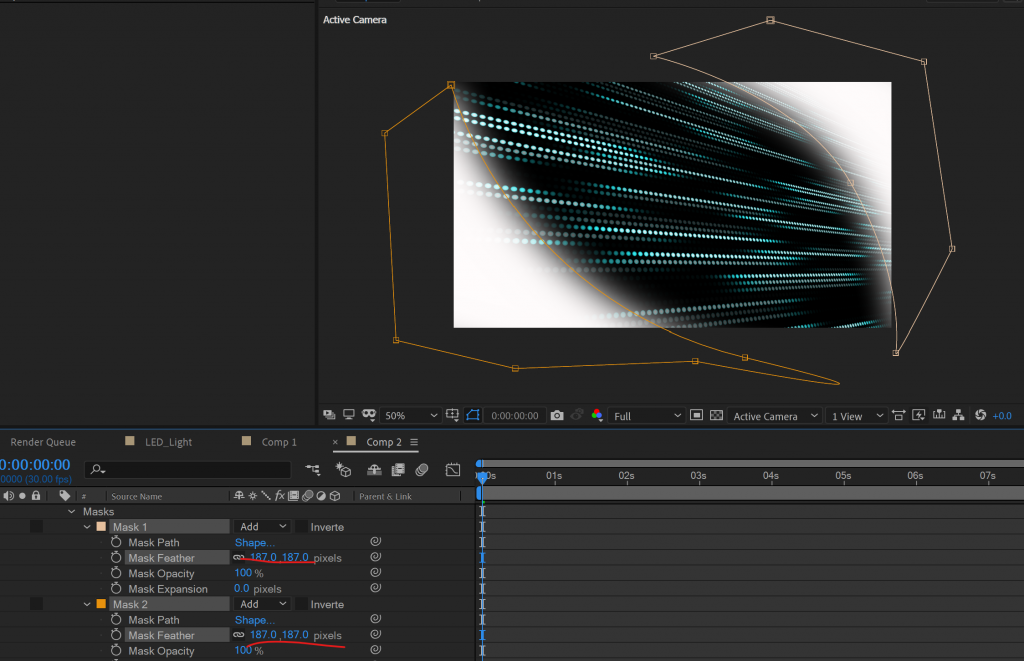Screen dimensions: 1024x661
Task: Open Mask 1 mode dropdown set to Add
Action: tap(262, 527)
